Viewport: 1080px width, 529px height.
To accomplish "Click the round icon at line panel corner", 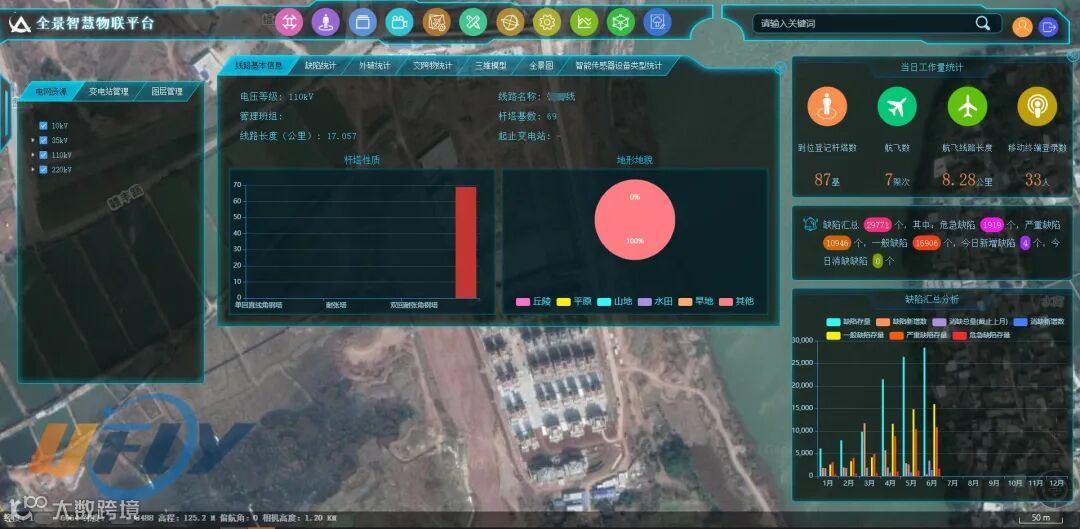I will point(780,68).
